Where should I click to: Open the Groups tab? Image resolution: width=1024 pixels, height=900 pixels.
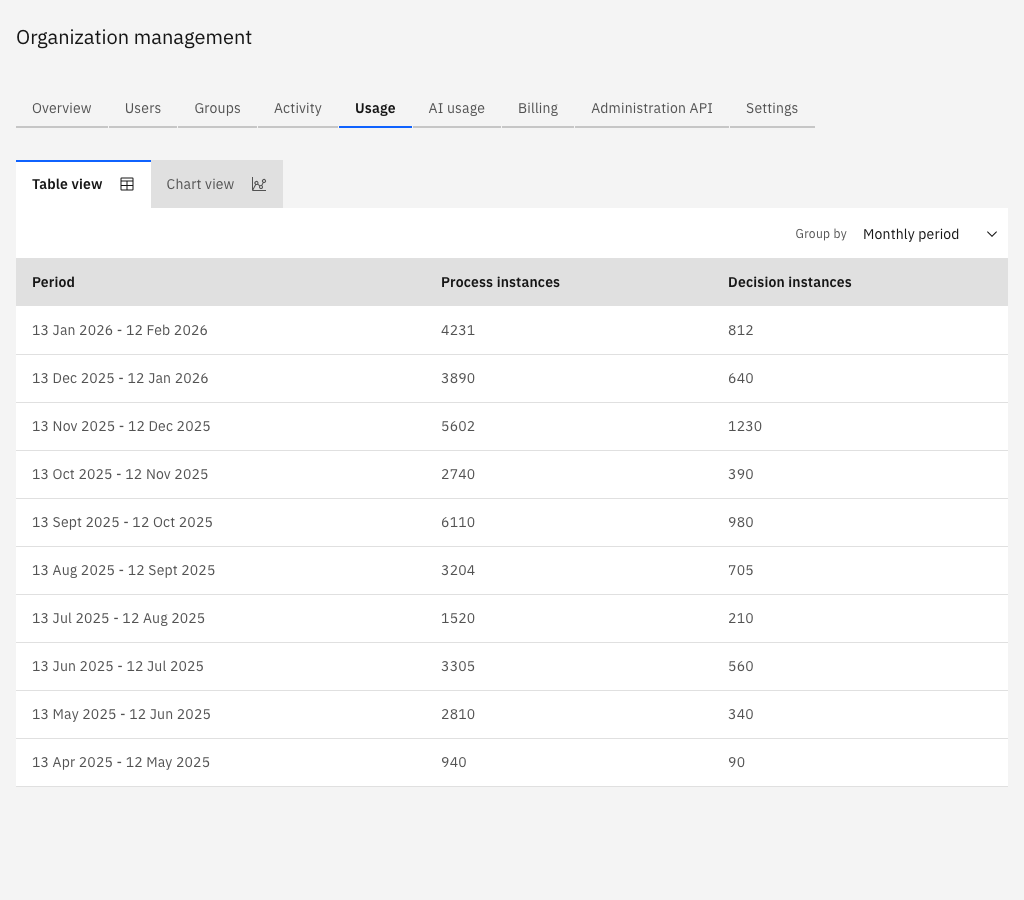click(217, 108)
